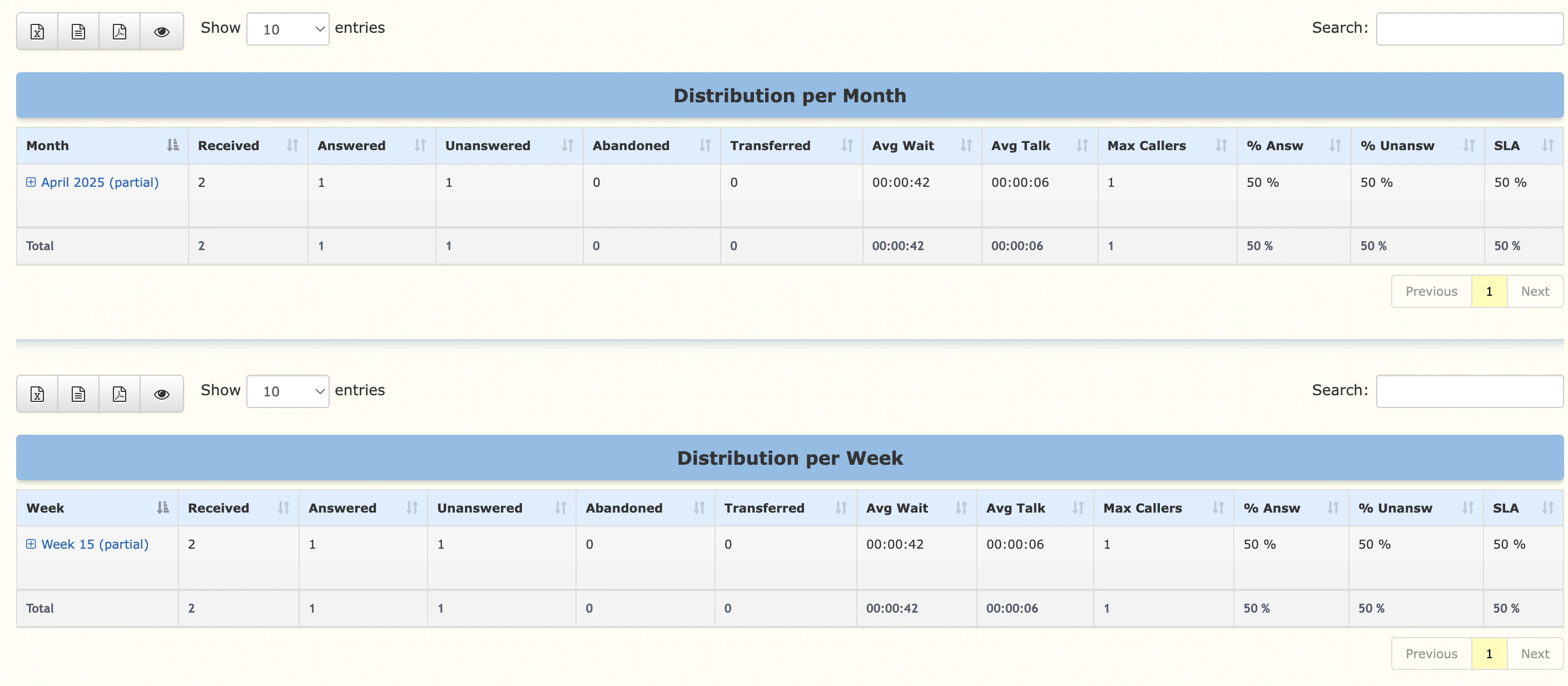Open the CSV export for weekly distribution
The height and width of the screenshot is (686, 1568).
coord(78,394)
